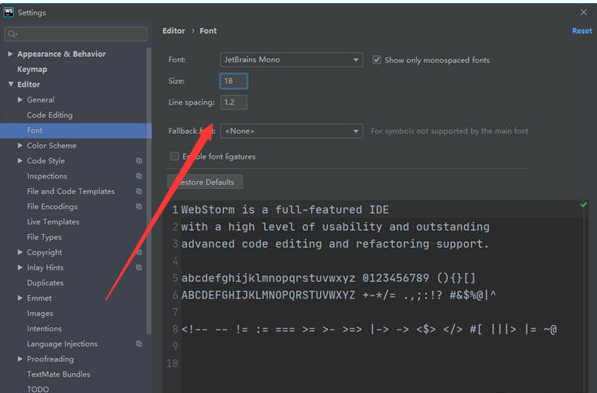Viewport: 597px width, 393px height.
Task: Click preview line starting 'abcdefghijklmnopqrstuvwxyz'
Action: pyautogui.click(x=328, y=278)
